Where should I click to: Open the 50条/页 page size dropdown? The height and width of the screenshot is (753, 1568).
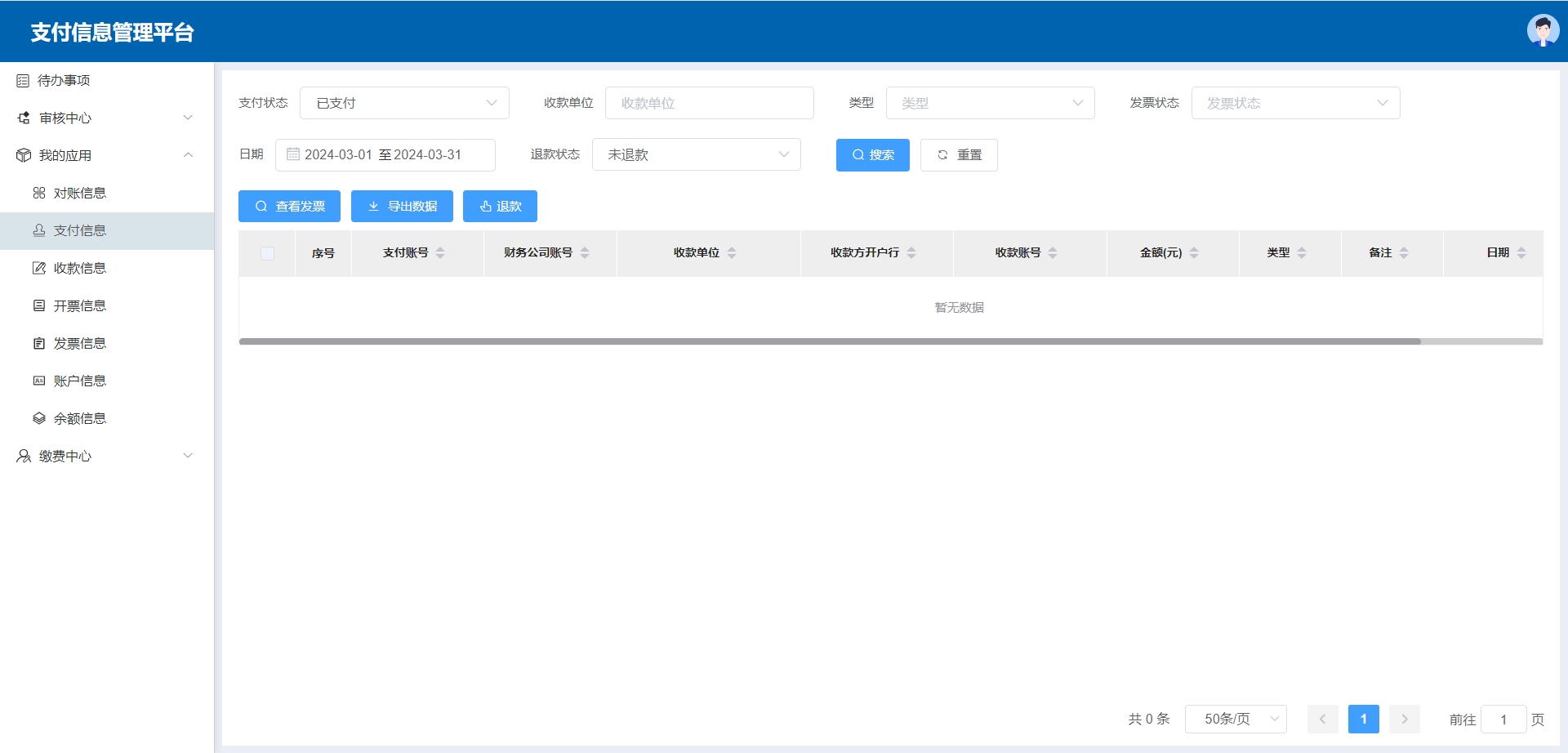[1236, 719]
